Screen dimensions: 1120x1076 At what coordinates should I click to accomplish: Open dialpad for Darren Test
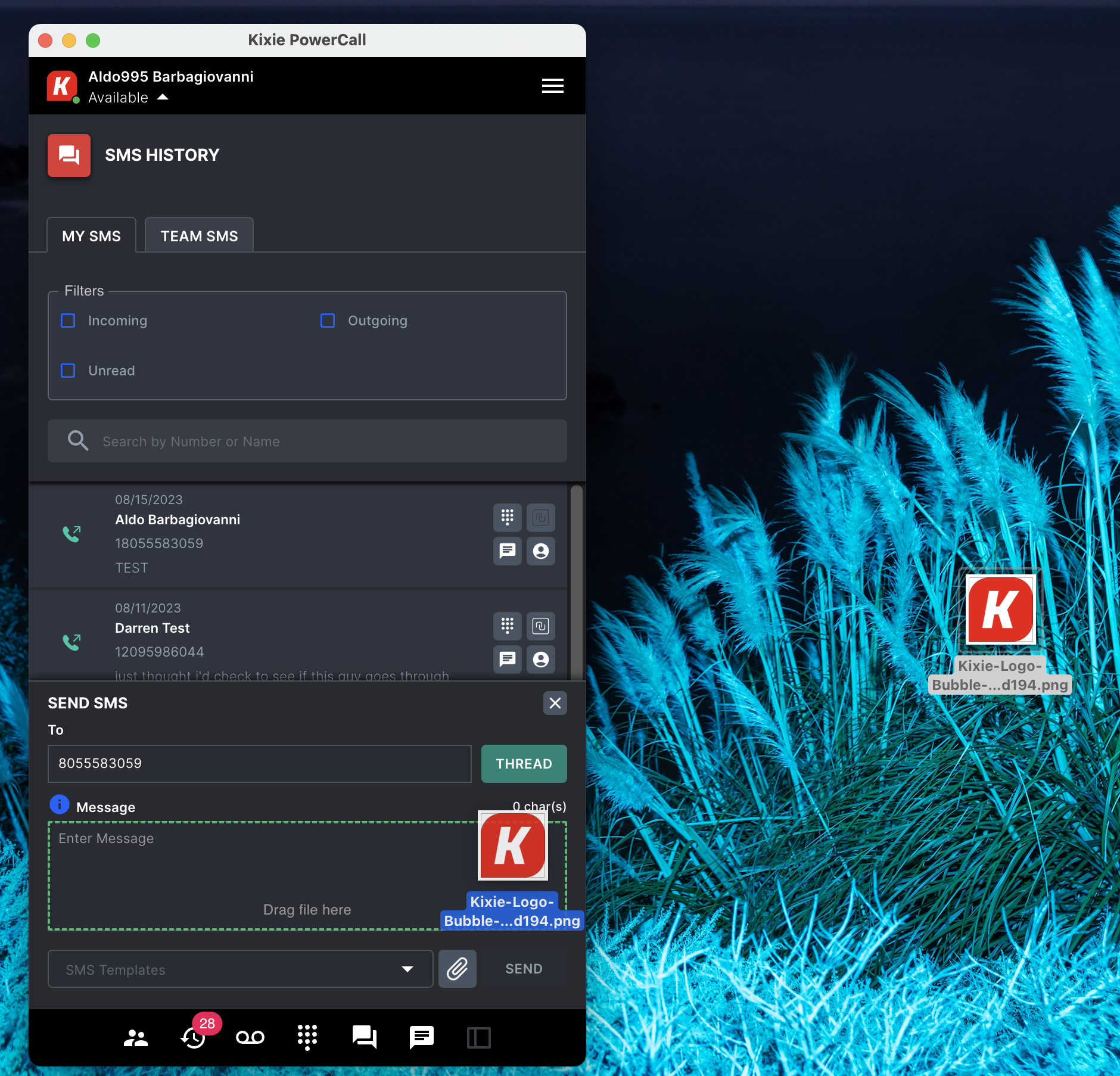[508, 626]
